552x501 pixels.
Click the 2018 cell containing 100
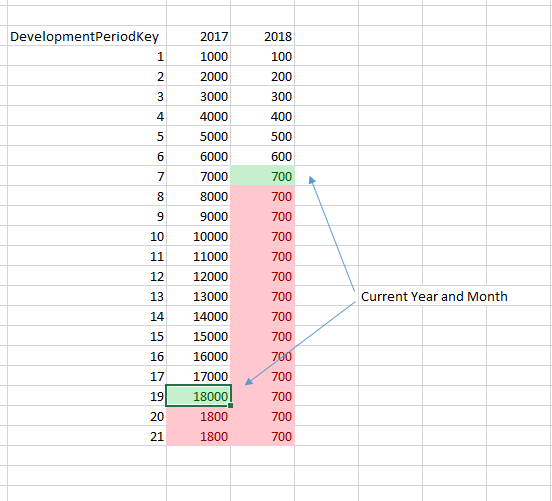pyautogui.click(x=263, y=56)
